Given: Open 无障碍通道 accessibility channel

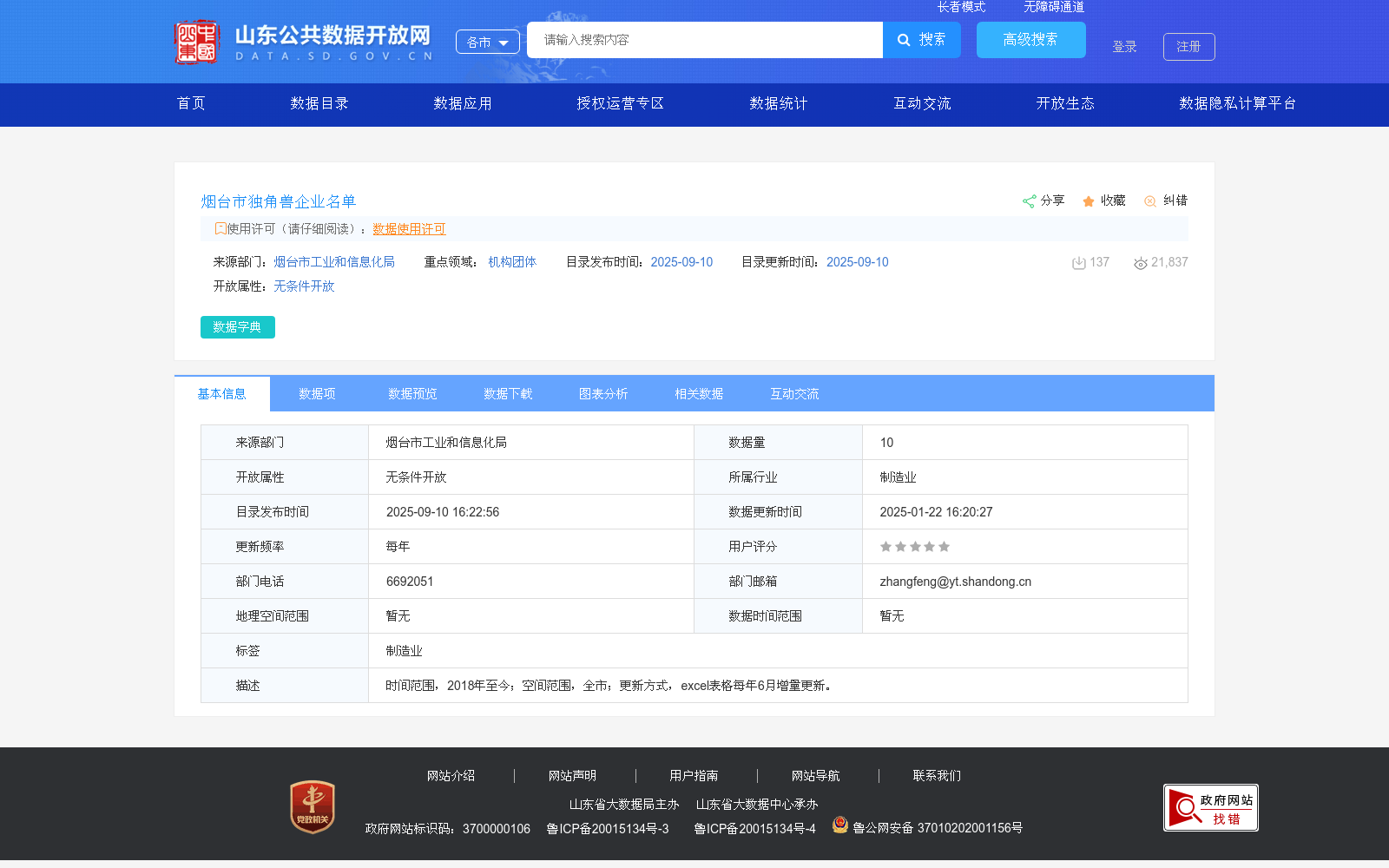Looking at the screenshot, I should 1054,7.
